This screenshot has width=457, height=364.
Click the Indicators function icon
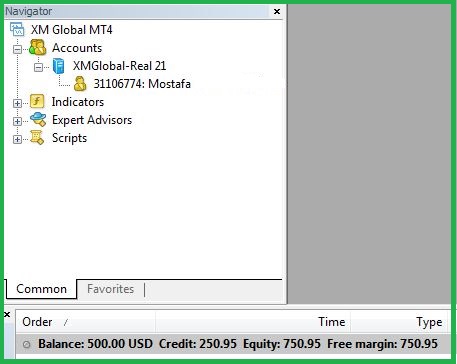[x=37, y=101]
